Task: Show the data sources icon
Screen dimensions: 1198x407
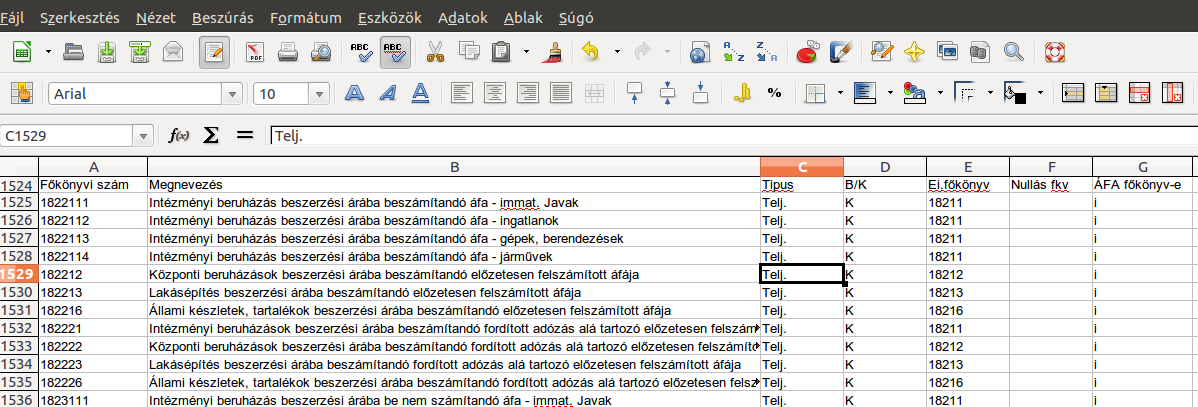Action: [980, 52]
